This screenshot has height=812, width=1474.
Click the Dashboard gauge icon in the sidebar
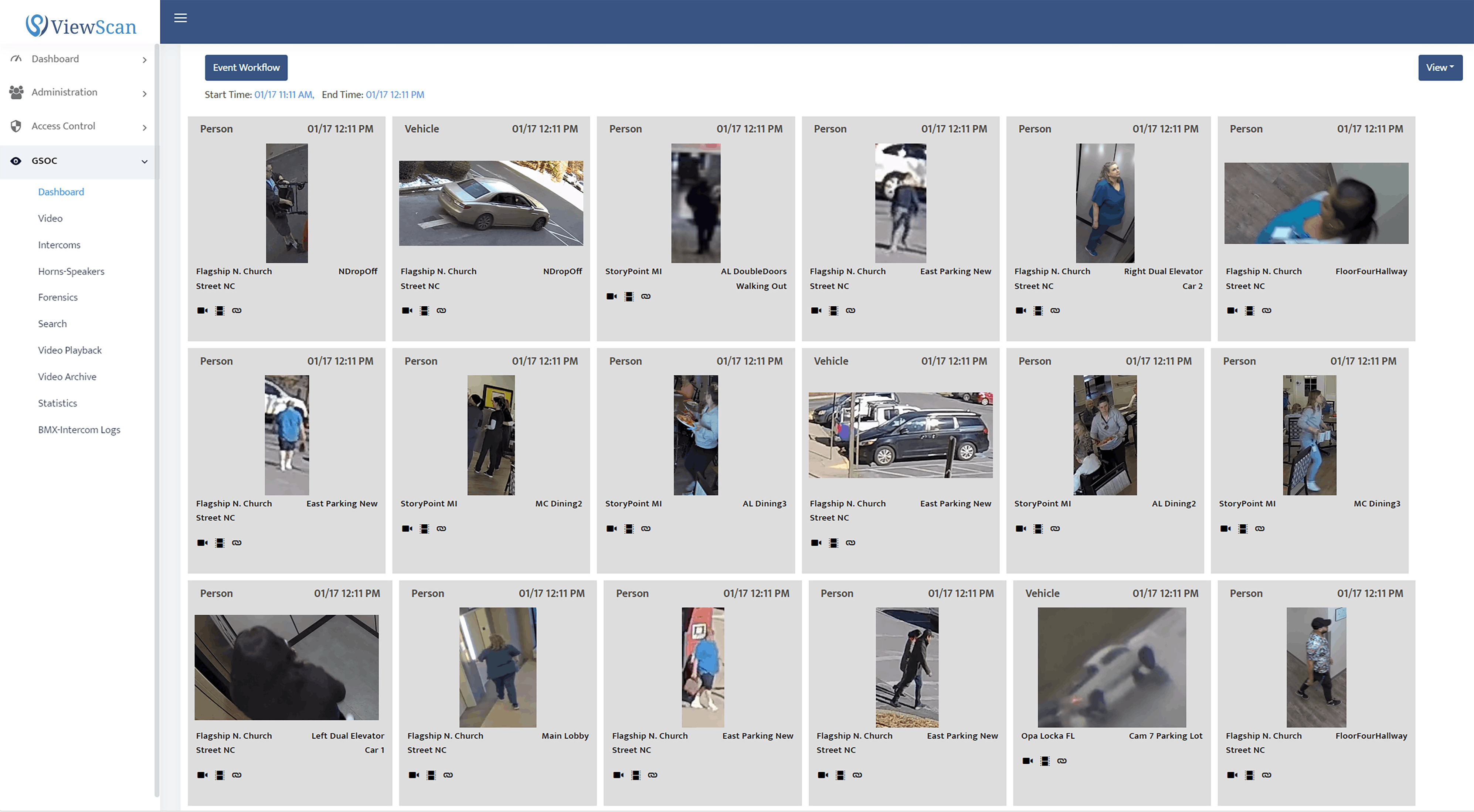point(16,58)
